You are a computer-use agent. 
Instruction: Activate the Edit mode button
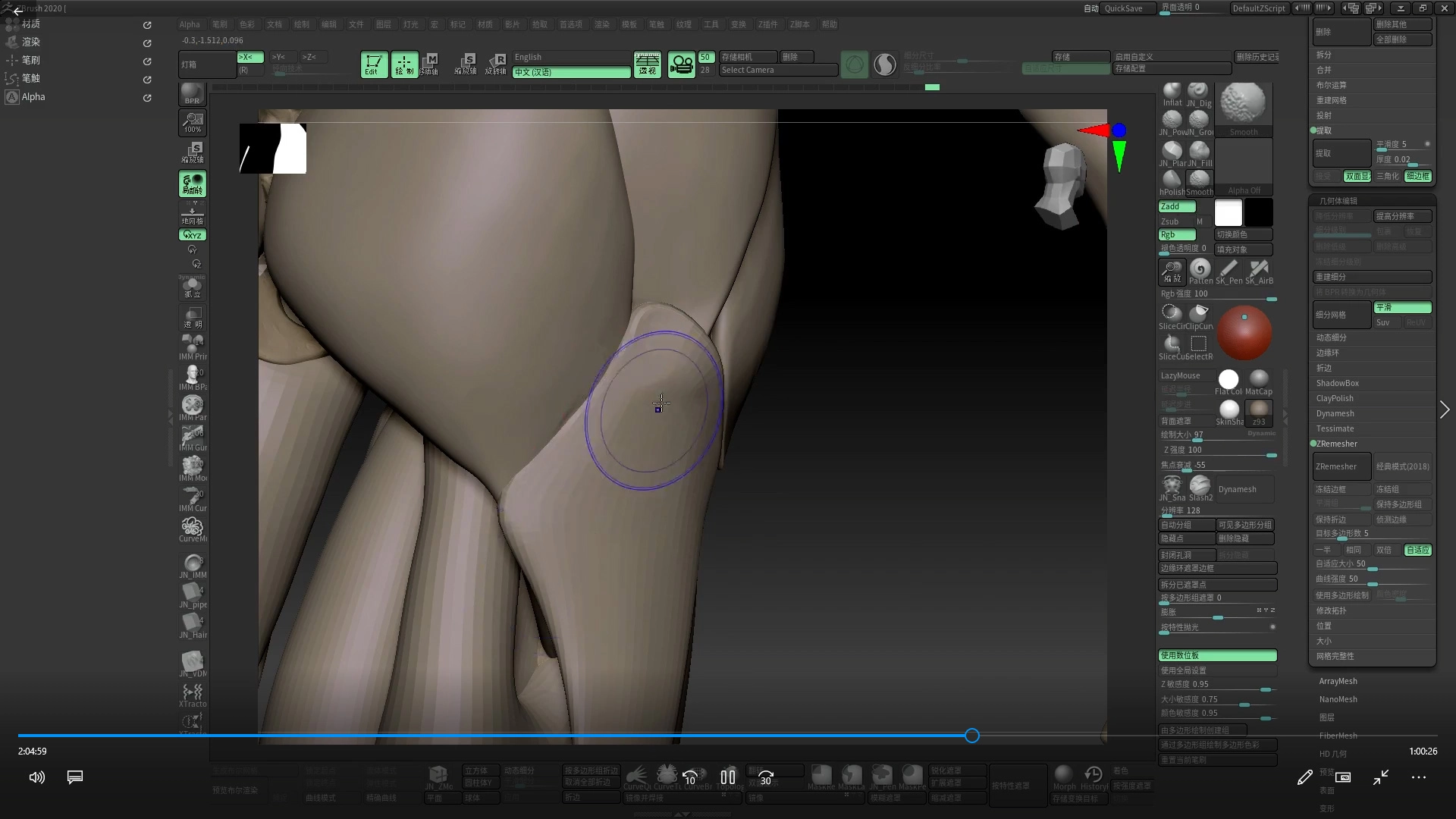point(373,64)
